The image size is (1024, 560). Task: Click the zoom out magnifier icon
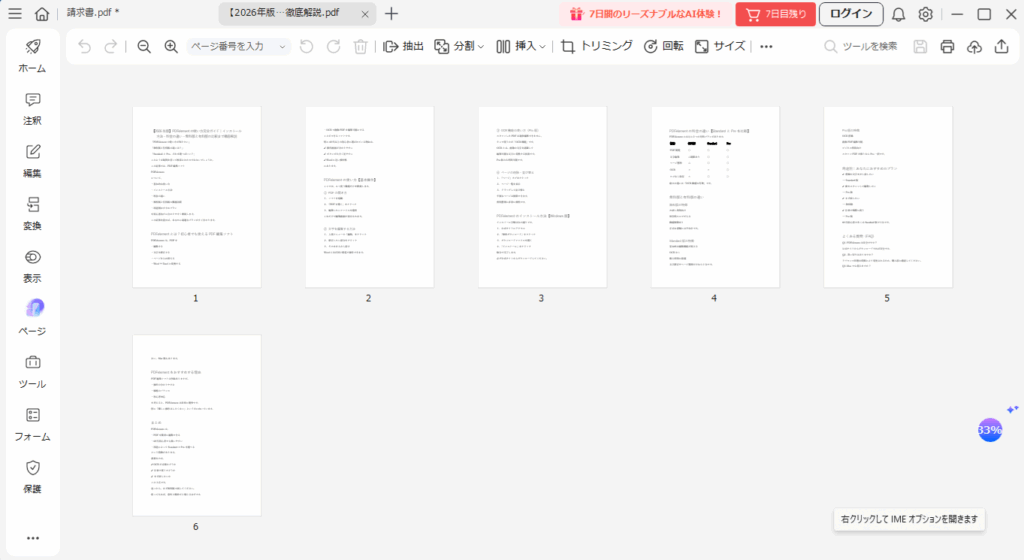tap(144, 47)
